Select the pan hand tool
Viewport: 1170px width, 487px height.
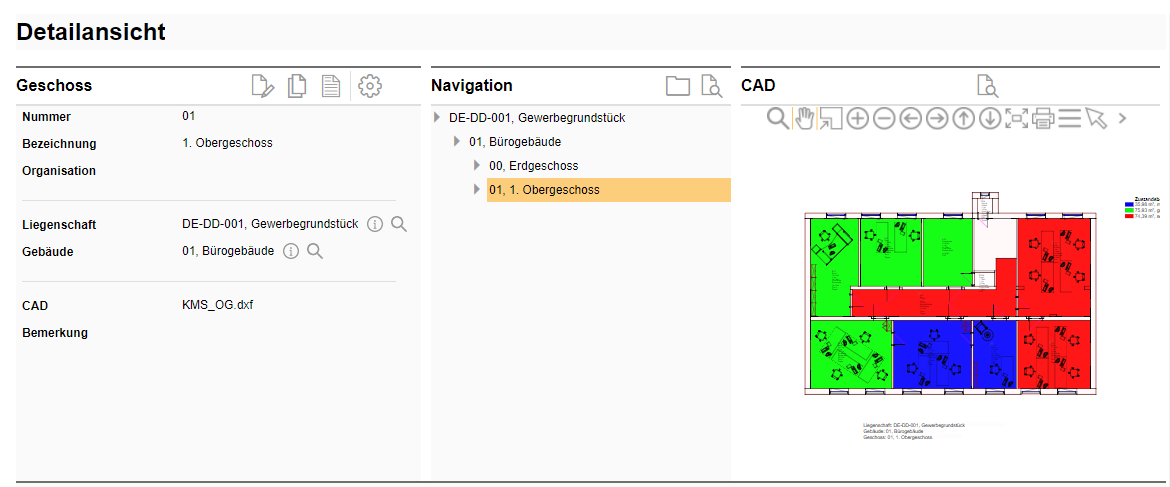coord(805,118)
